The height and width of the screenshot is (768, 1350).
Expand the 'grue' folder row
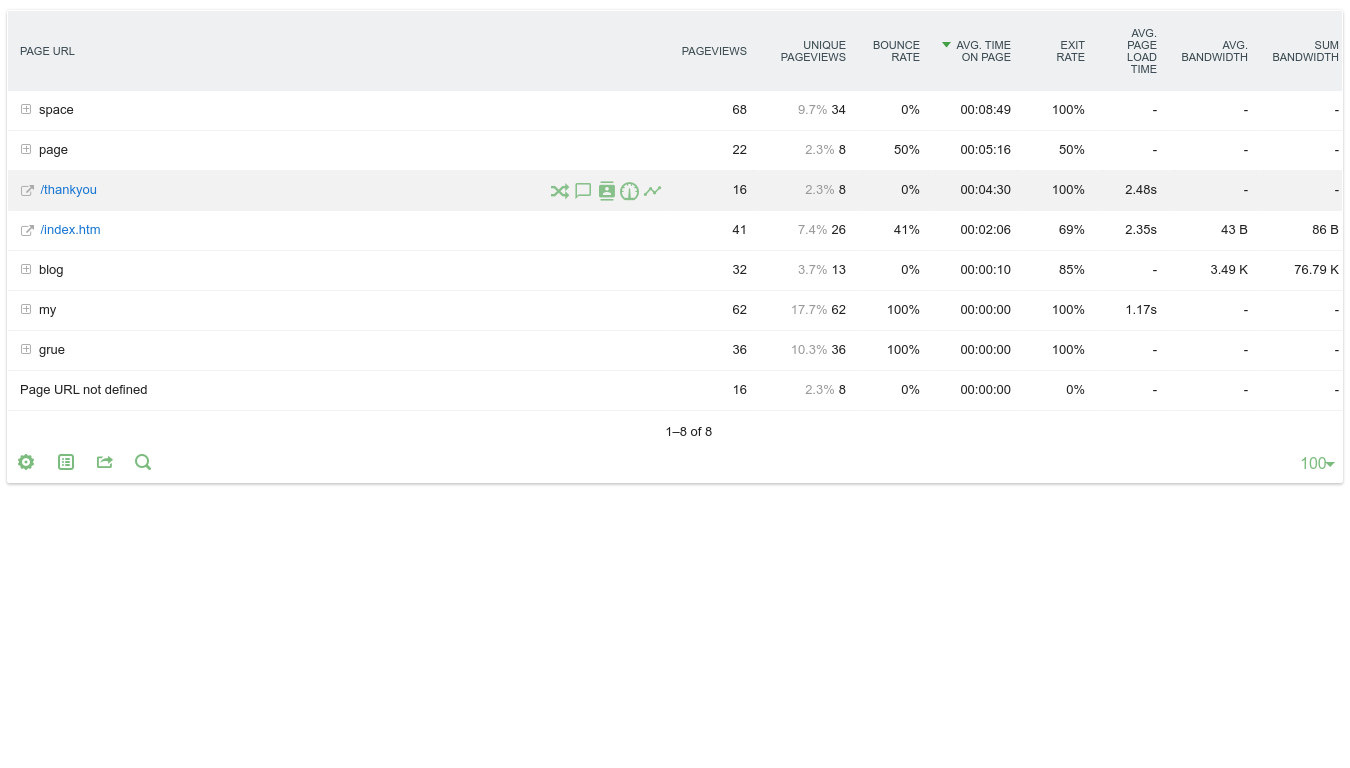26,349
